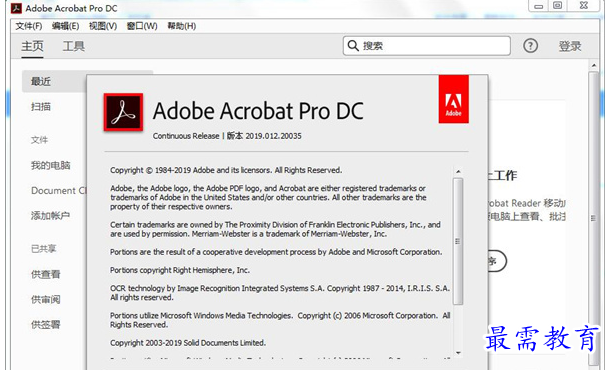Open help via question mark icon
The width and height of the screenshot is (607, 370).
530,46
